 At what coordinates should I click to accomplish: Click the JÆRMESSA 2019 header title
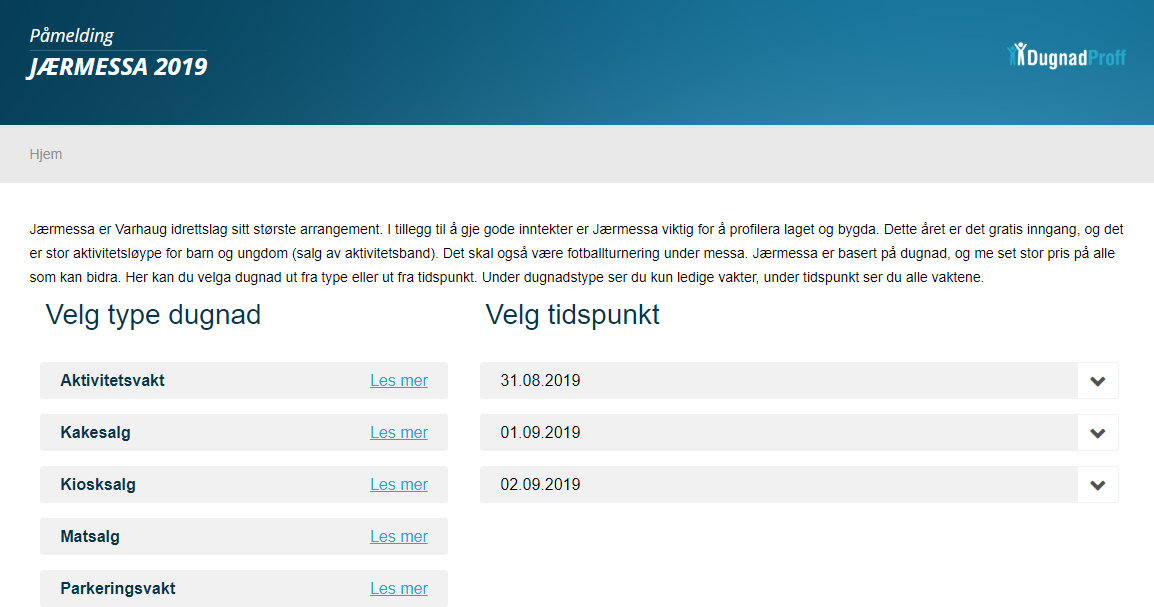(x=118, y=68)
